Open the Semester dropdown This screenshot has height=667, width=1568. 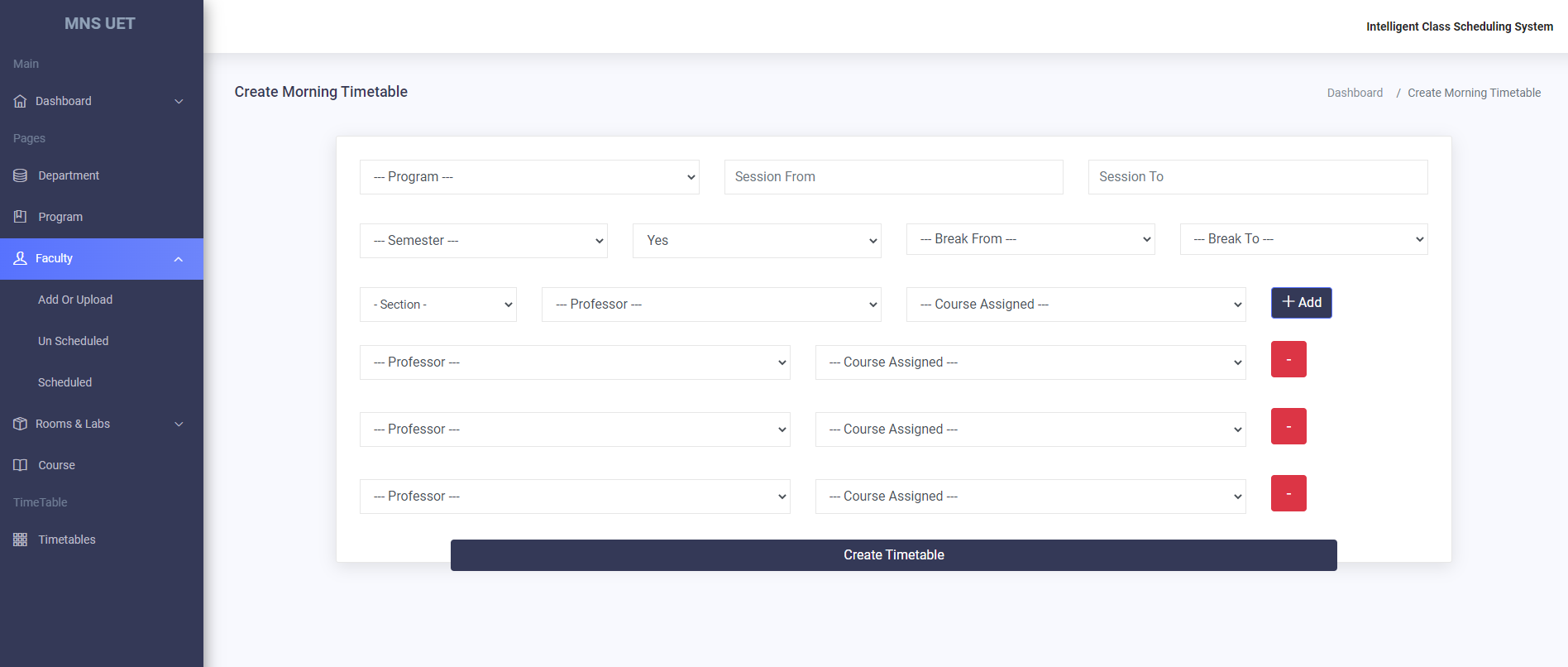(x=483, y=241)
